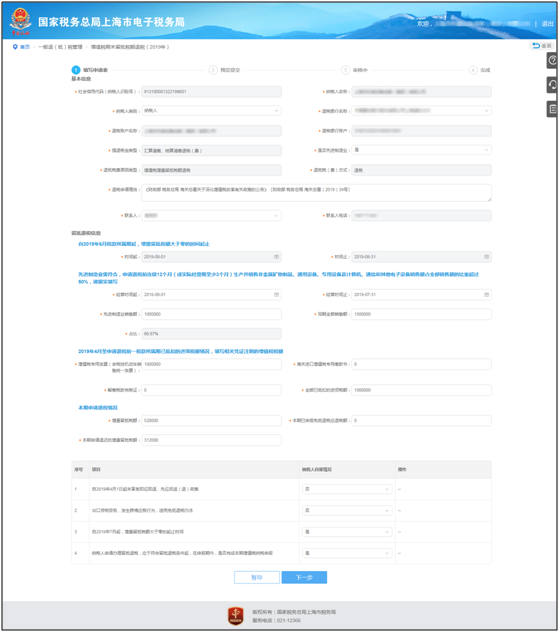
Task: Expand the 纳税人类别 dropdown
Action: click(x=211, y=110)
